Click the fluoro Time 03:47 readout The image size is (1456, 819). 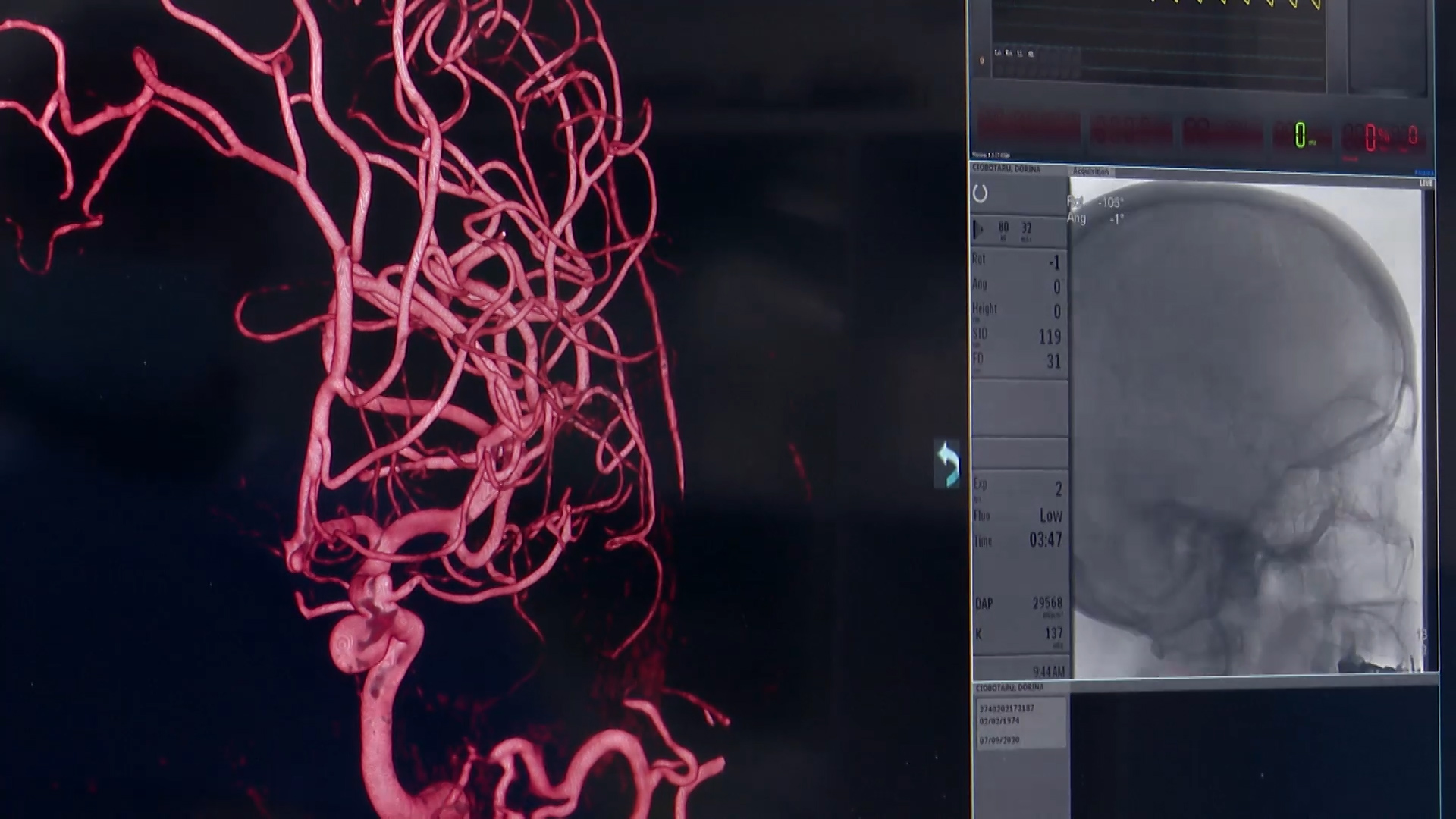click(1045, 540)
